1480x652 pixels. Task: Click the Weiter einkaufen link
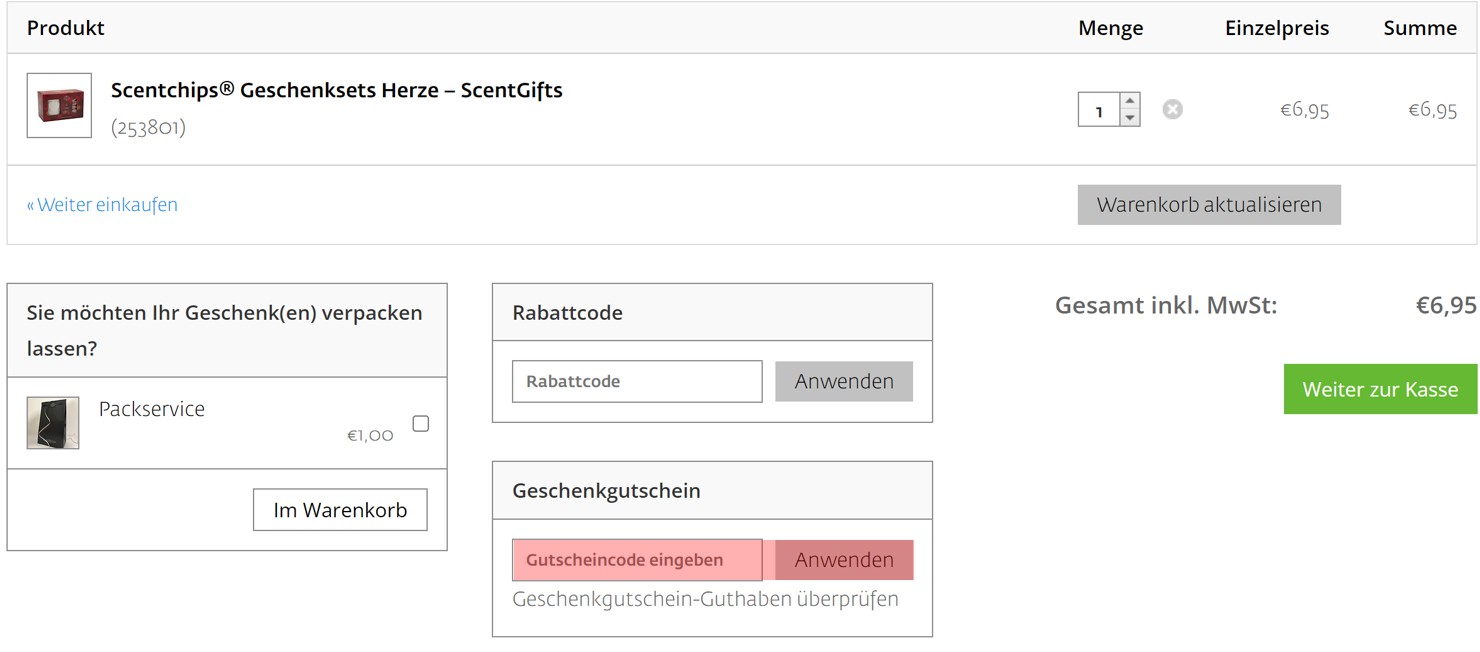tap(102, 205)
